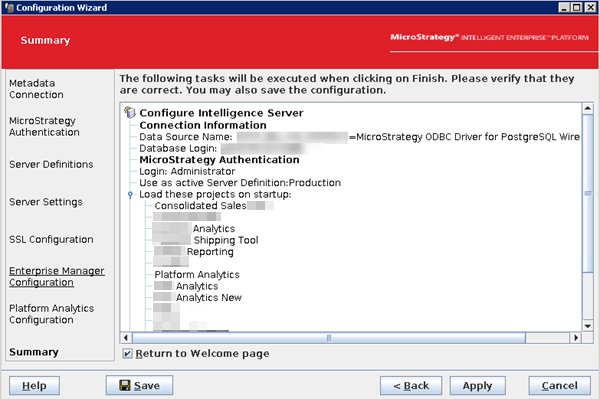The image size is (600, 399).
Task: Uncheck Return to Welcome page
Action: point(127,353)
